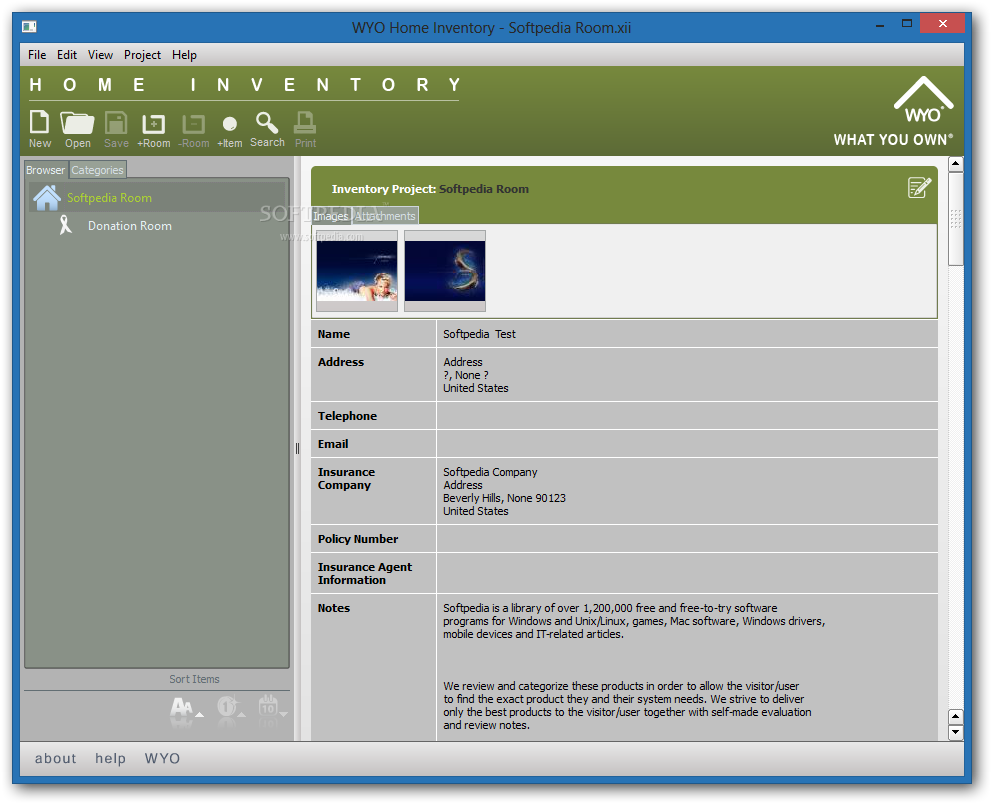Click the 'Notes' label
This screenshot has width=992, height=804.
click(x=333, y=608)
